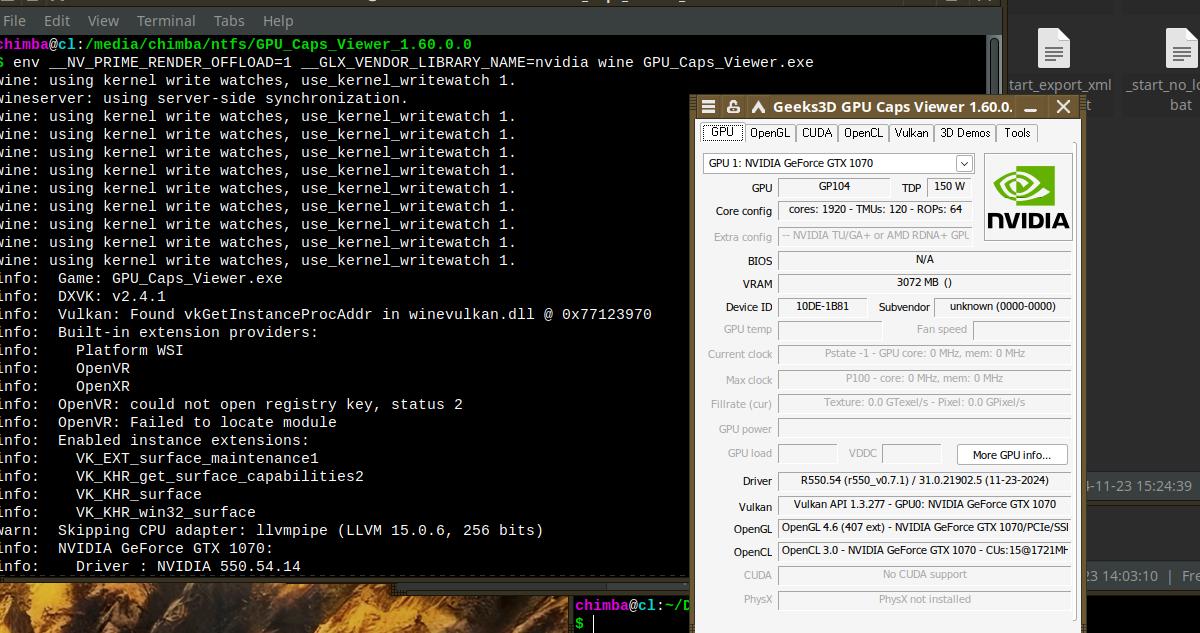1200x633 pixels.
Task: Click the TDP field showing 150 W
Action: [x=948, y=187]
